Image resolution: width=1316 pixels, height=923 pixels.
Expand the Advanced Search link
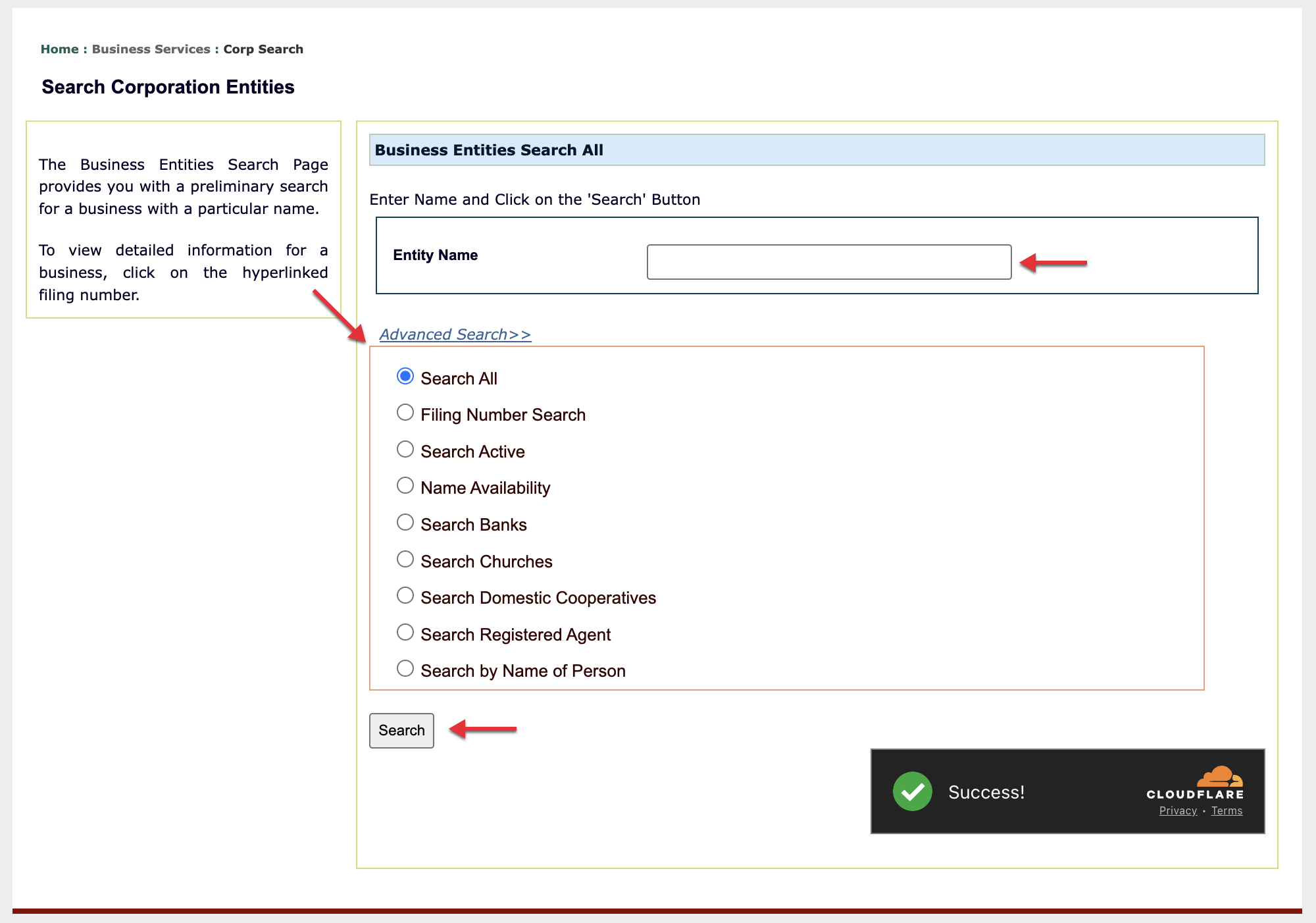click(455, 334)
